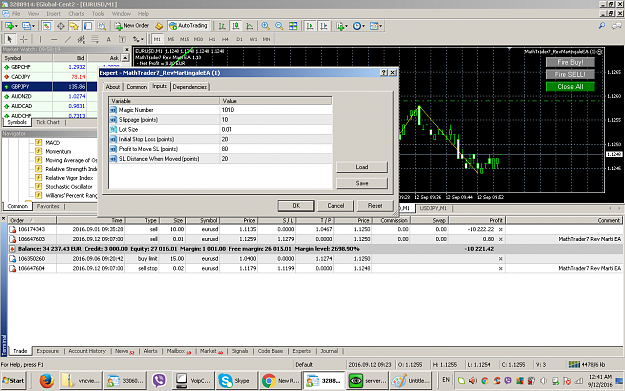The image size is (625, 391).
Task: Open the Account History terminal tab
Action: 87,351
